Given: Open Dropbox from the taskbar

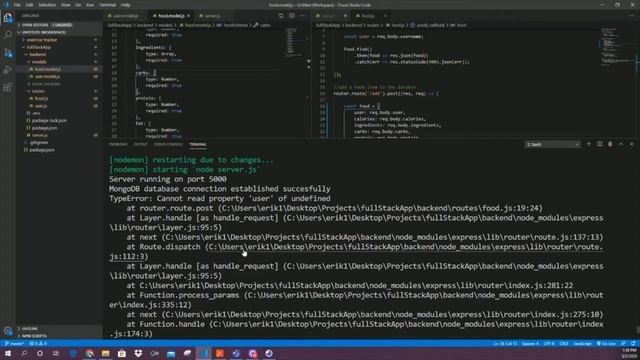Looking at the screenshot, I should 138,353.
